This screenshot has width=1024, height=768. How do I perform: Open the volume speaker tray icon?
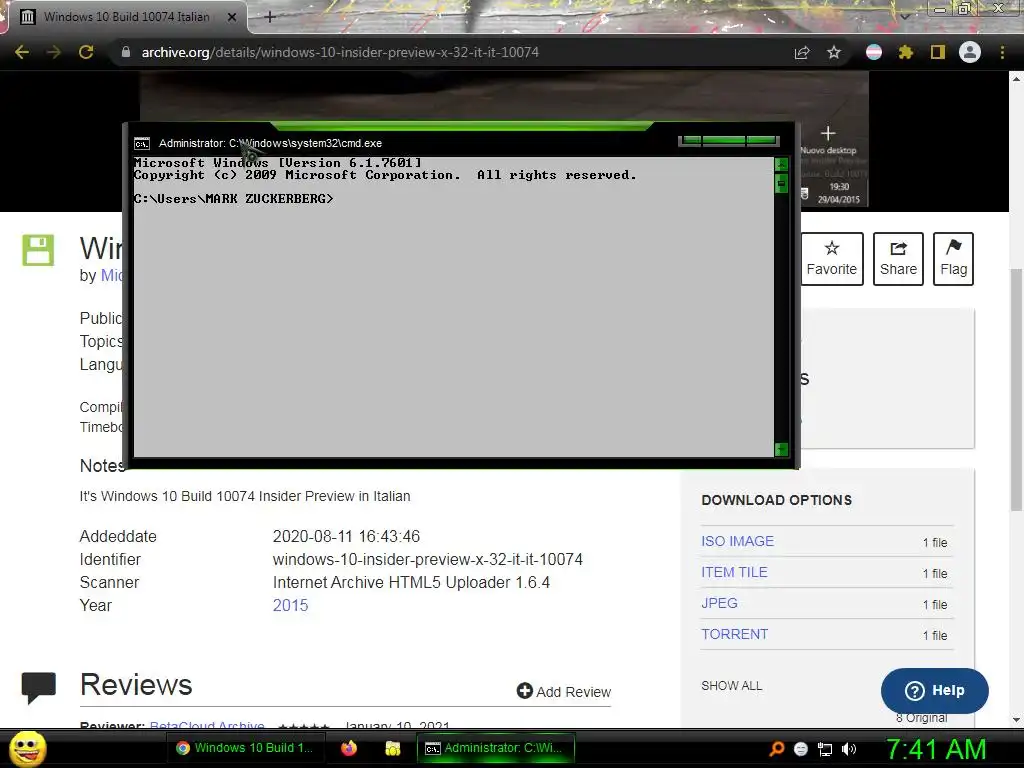pos(849,749)
